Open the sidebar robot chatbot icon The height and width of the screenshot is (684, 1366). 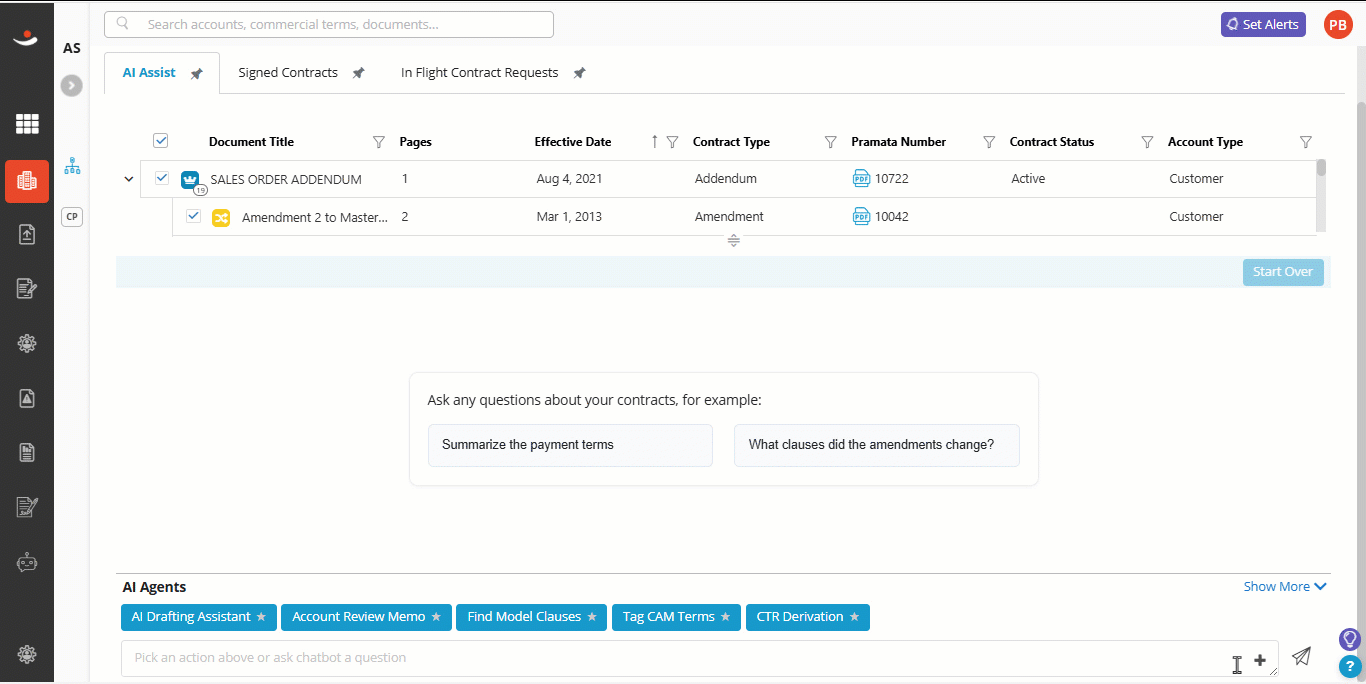[x=27, y=562]
